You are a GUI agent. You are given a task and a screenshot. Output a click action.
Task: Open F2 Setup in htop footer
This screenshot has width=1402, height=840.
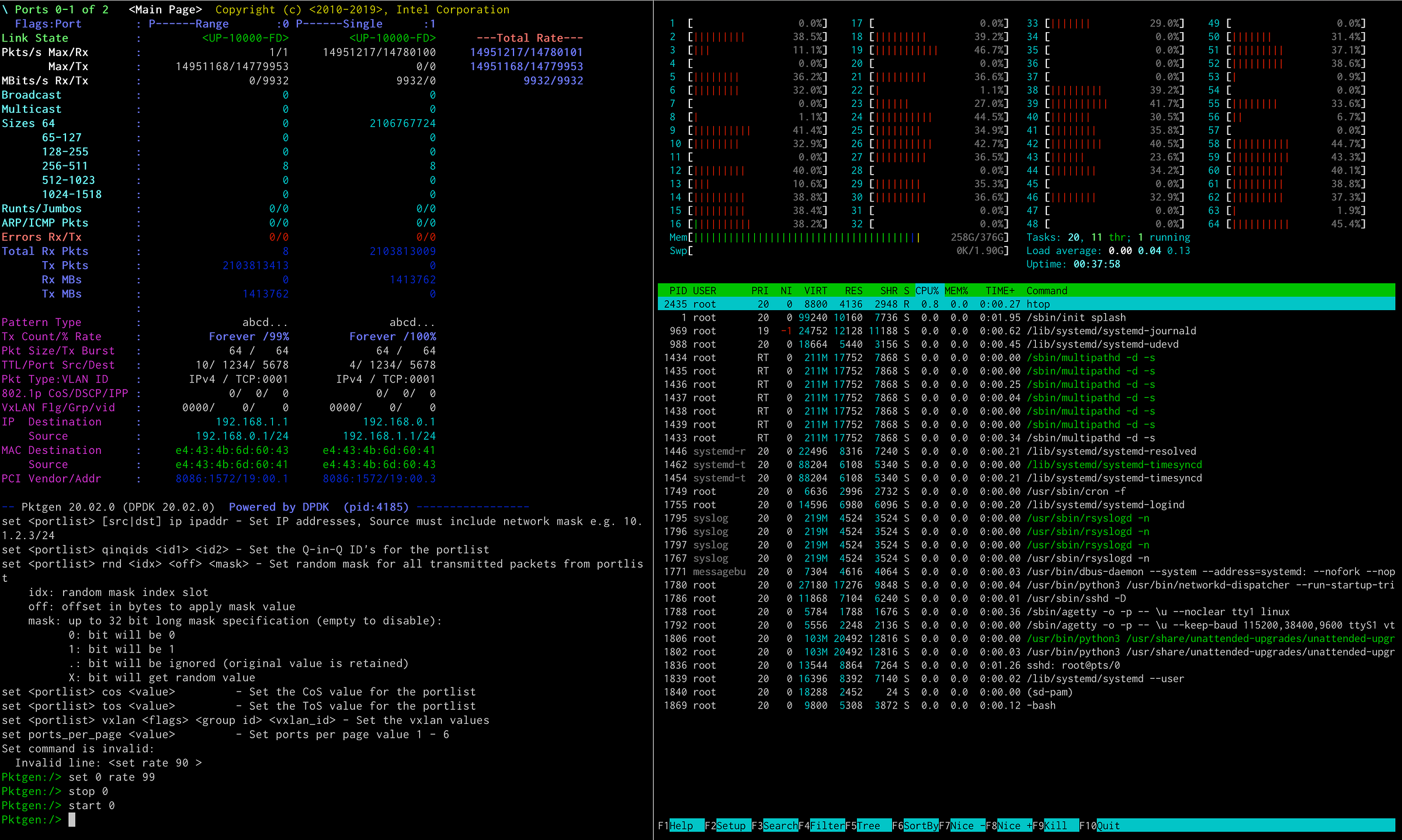click(x=730, y=825)
